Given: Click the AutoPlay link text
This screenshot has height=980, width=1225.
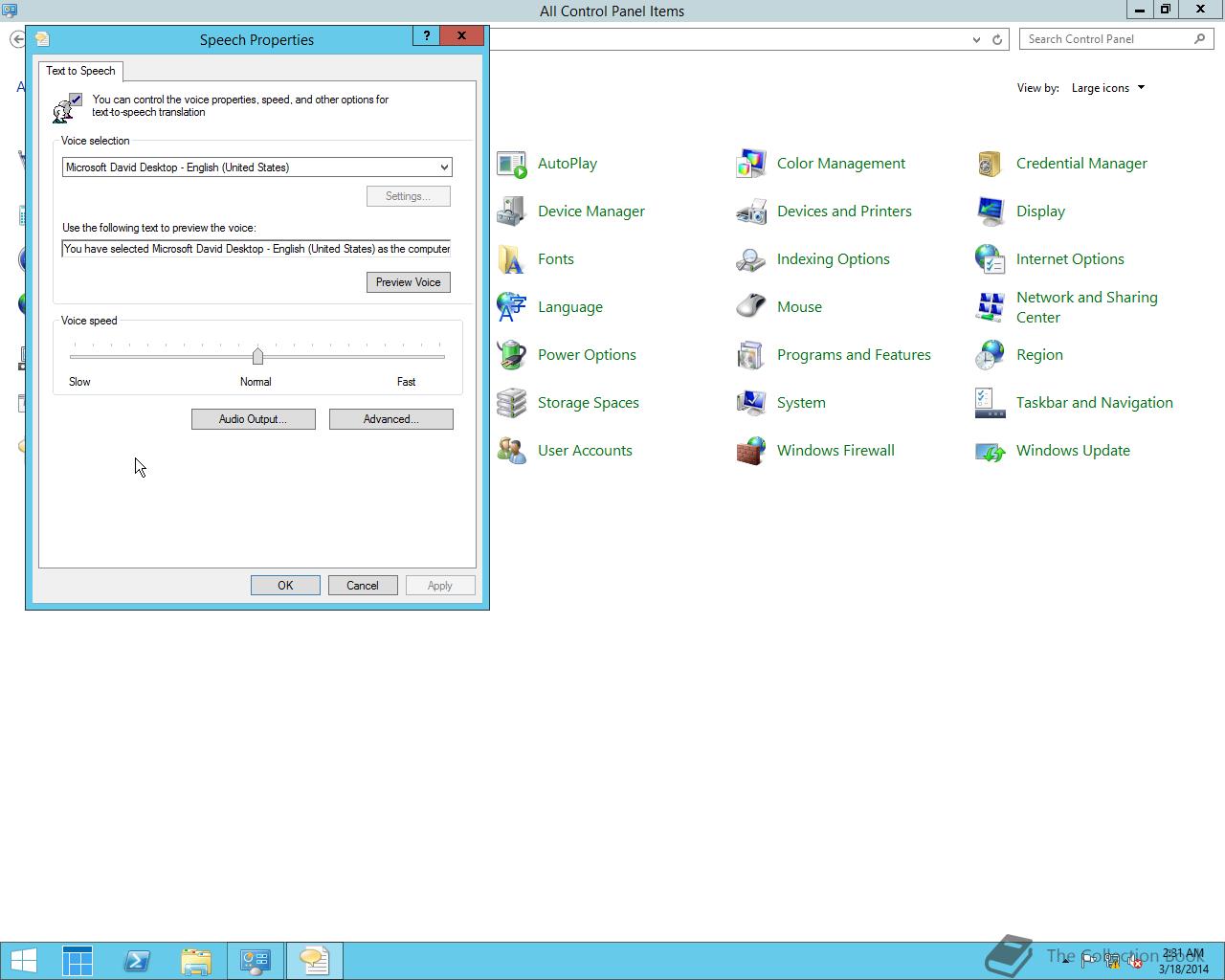Looking at the screenshot, I should coord(568,164).
